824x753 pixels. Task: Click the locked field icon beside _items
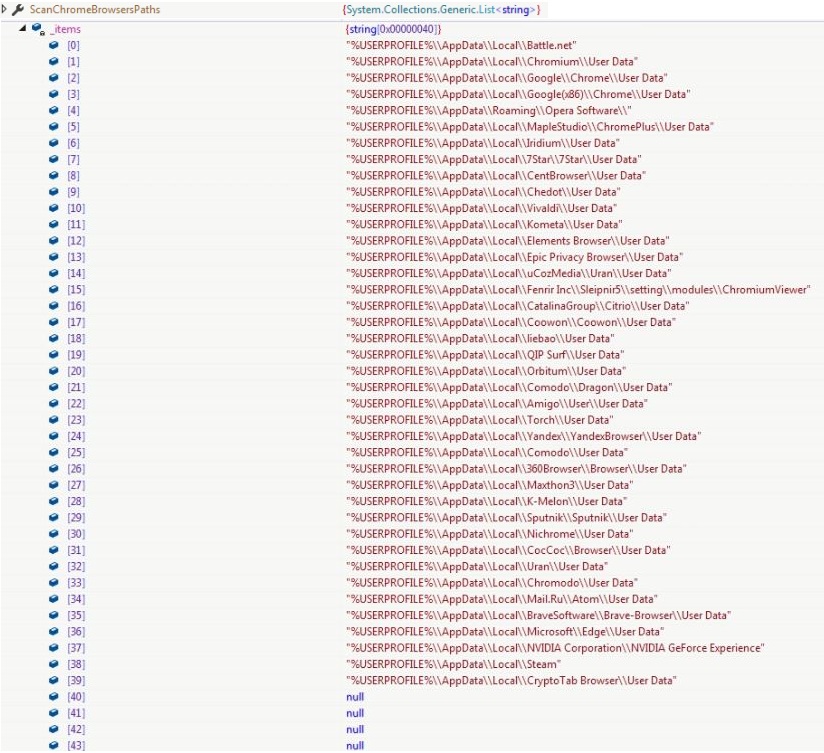(38, 29)
